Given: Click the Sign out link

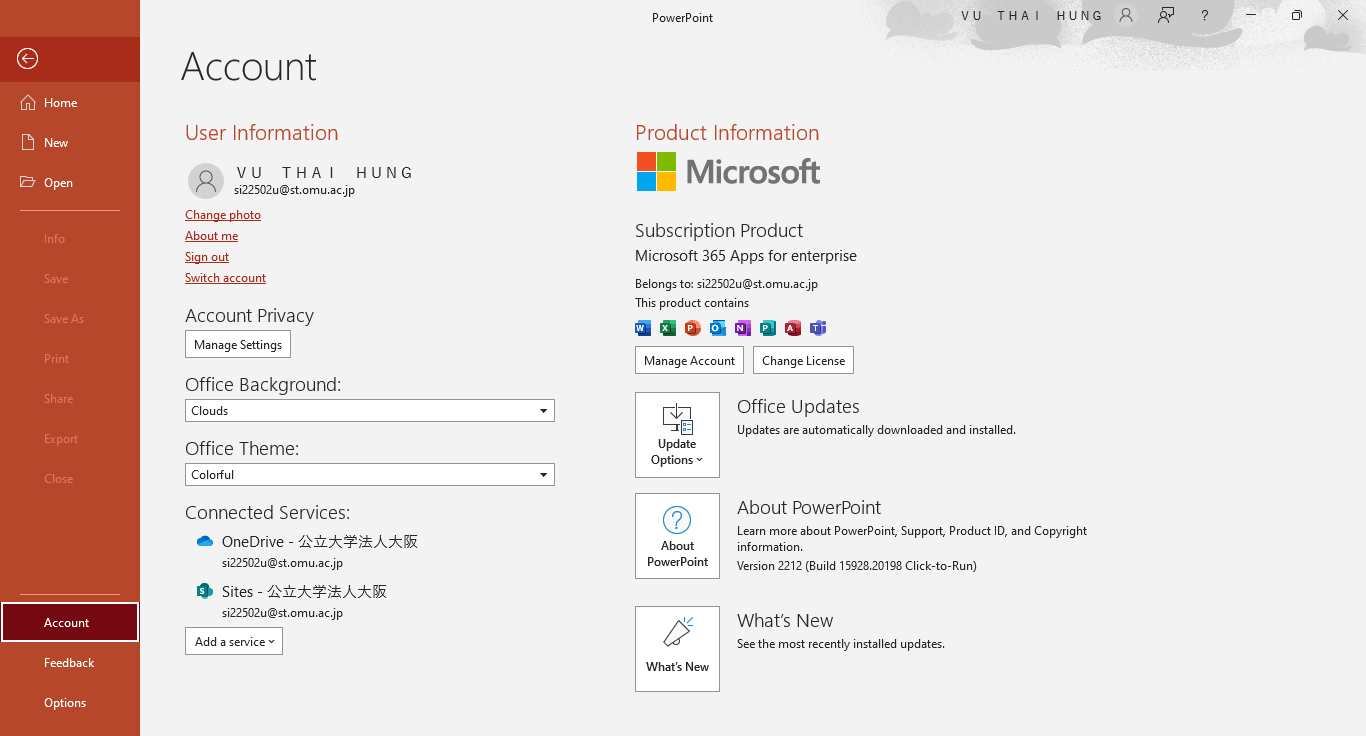Looking at the screenshot, I should click(x=207, y=257).
